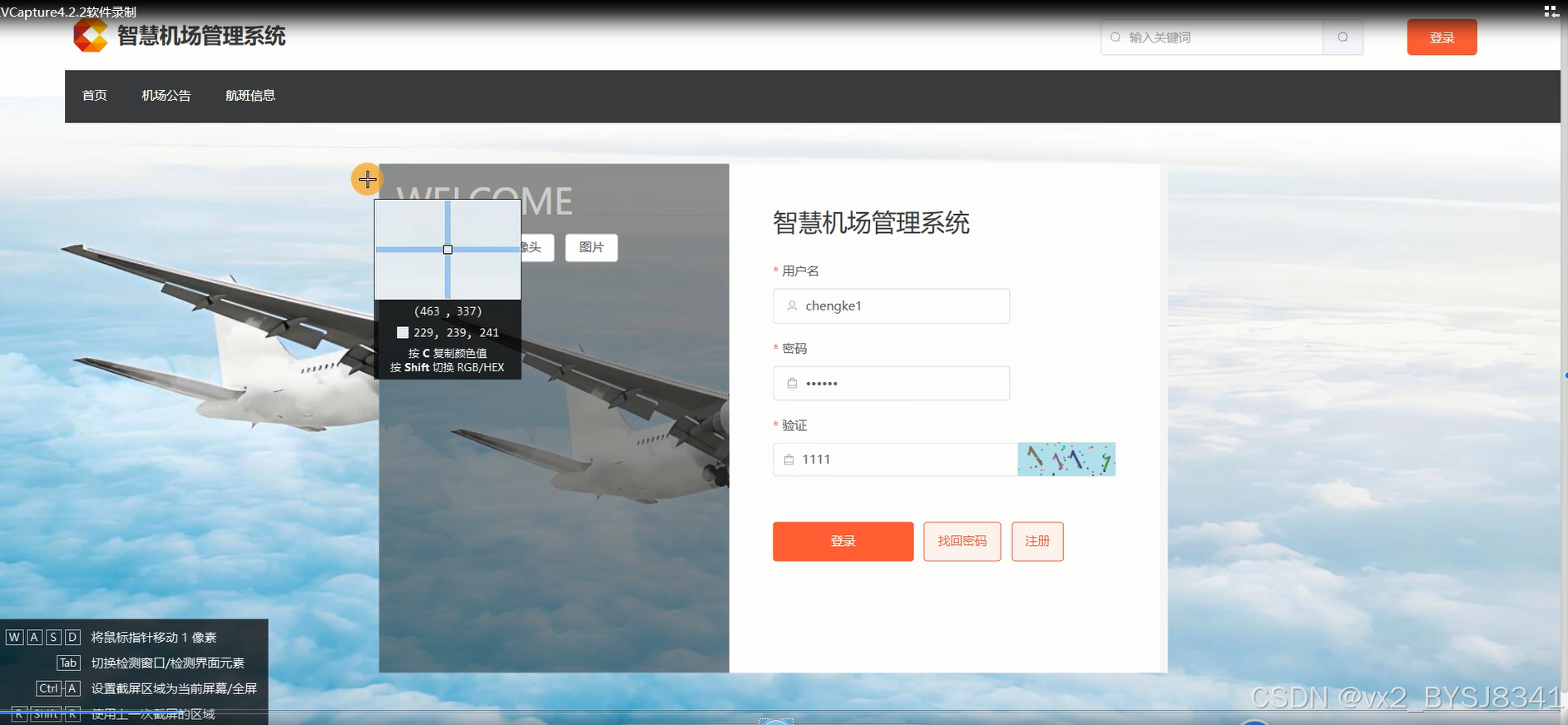
Task: Refresh the captcha image
Action: 1066,459
